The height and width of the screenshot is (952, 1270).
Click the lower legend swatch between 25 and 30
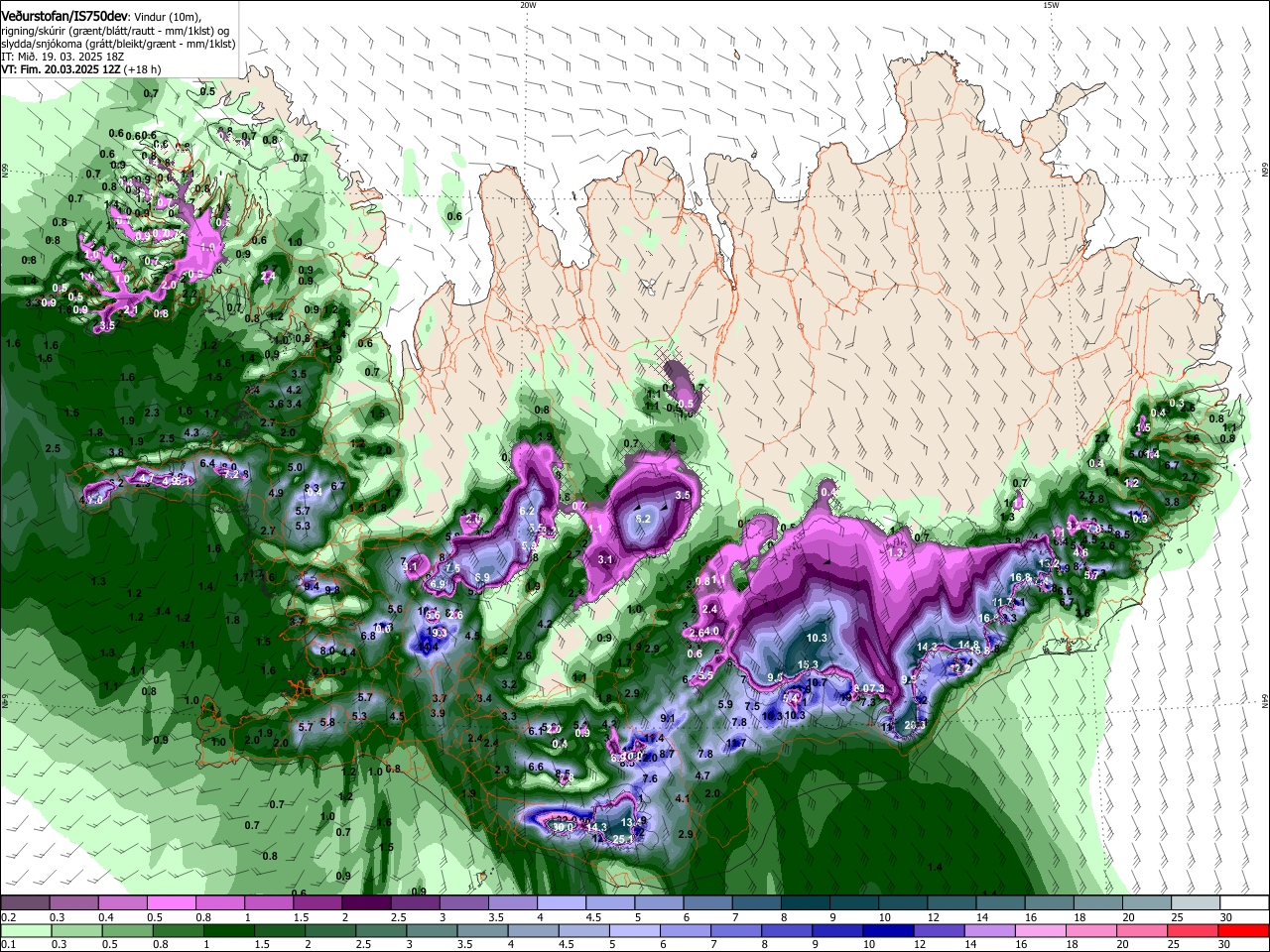(1194, 931)
